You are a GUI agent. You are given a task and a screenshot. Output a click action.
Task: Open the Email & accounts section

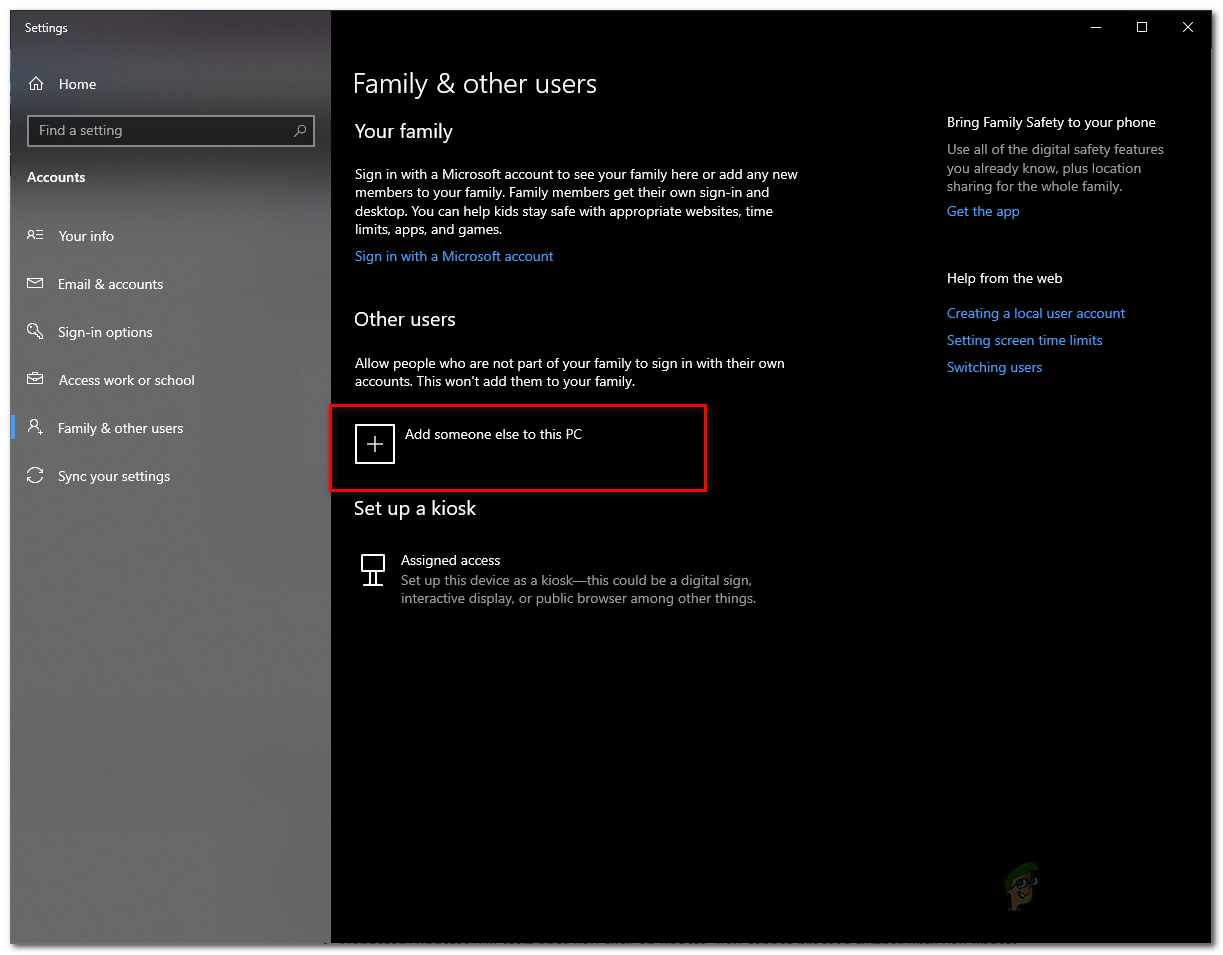tap(110, 284)
